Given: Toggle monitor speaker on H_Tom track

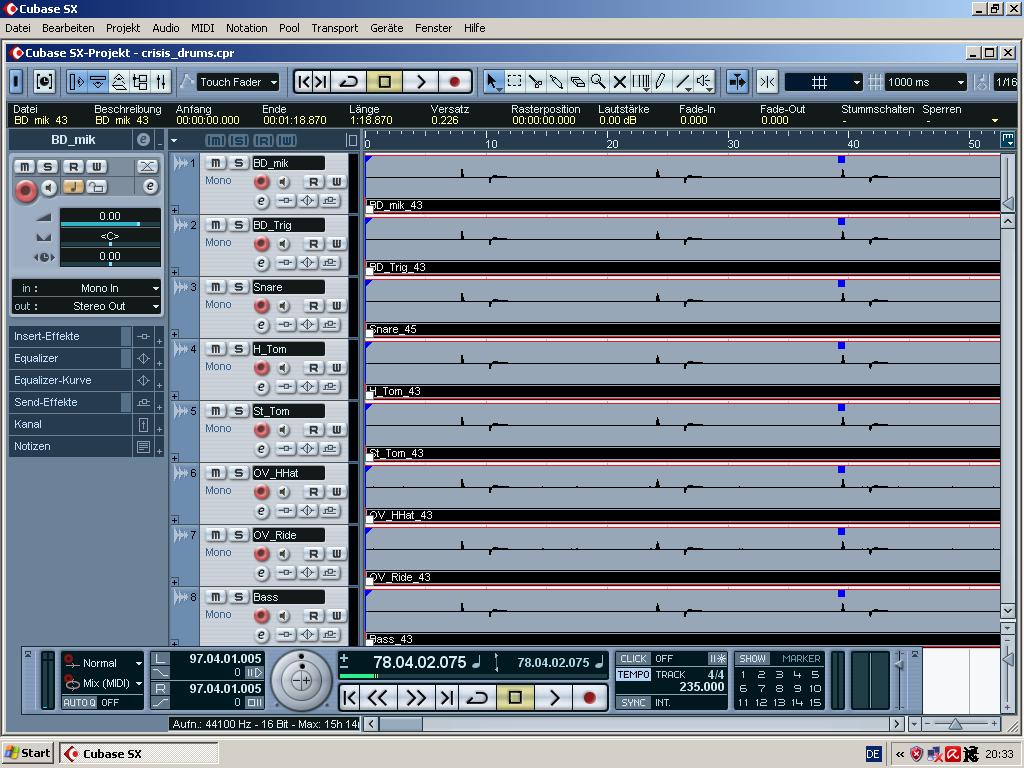Looking at the screenshot, I should (x=283, y=368).
